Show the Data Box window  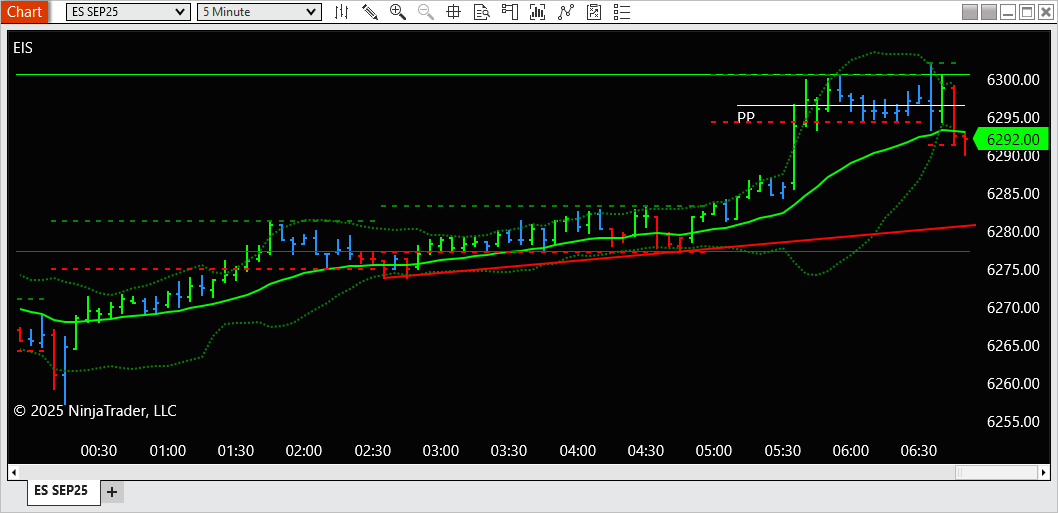481,11
